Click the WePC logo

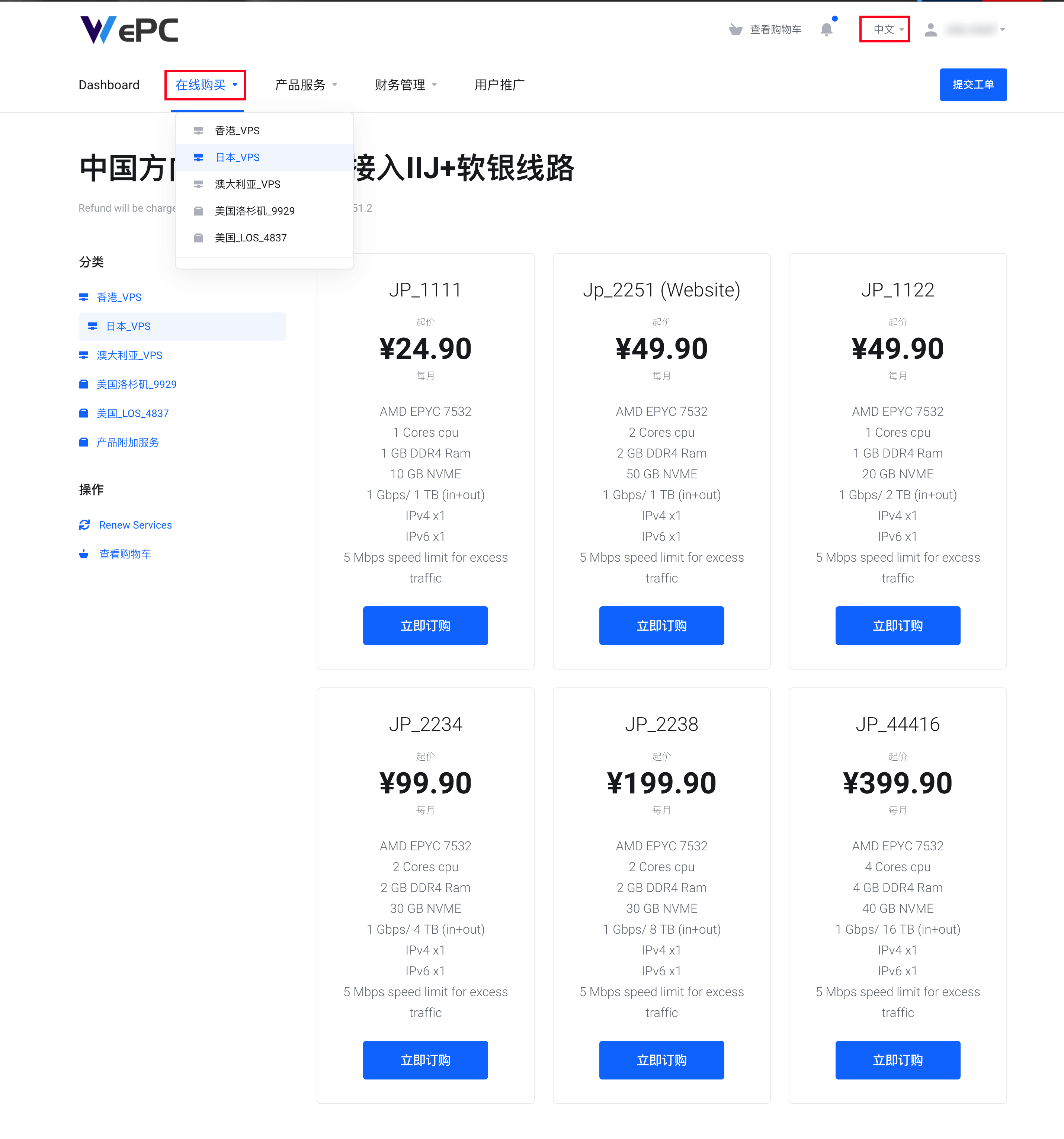point(129,30)
